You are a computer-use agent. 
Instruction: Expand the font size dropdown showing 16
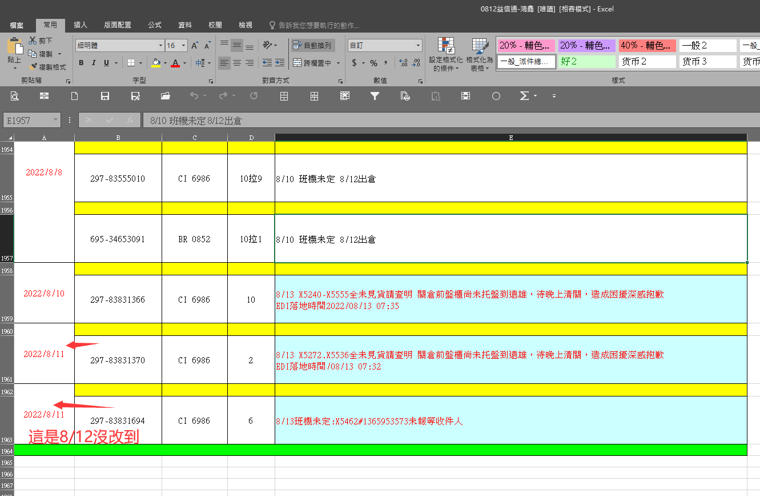[x=183, y=46]
